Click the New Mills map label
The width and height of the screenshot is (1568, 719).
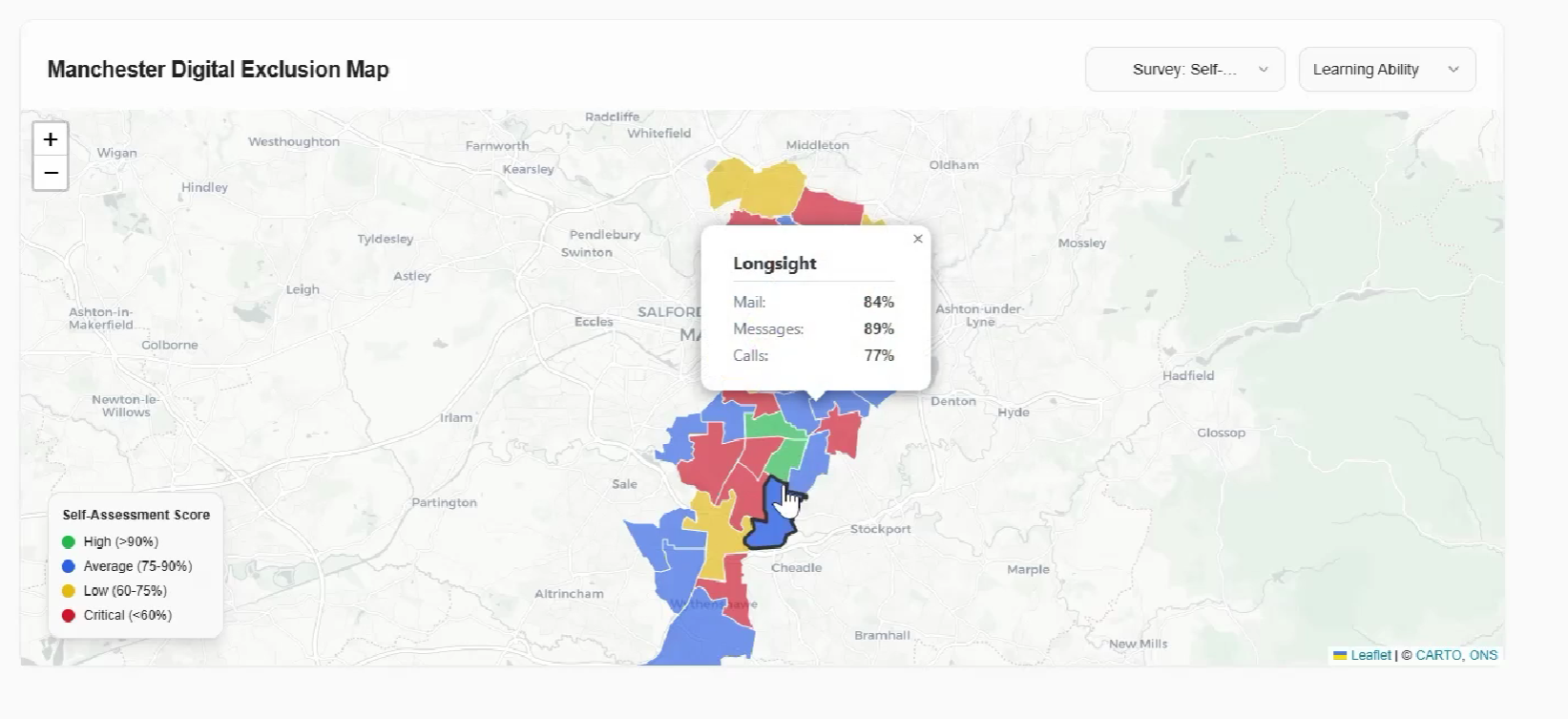pyautogui.click(x=1138, y=644)
